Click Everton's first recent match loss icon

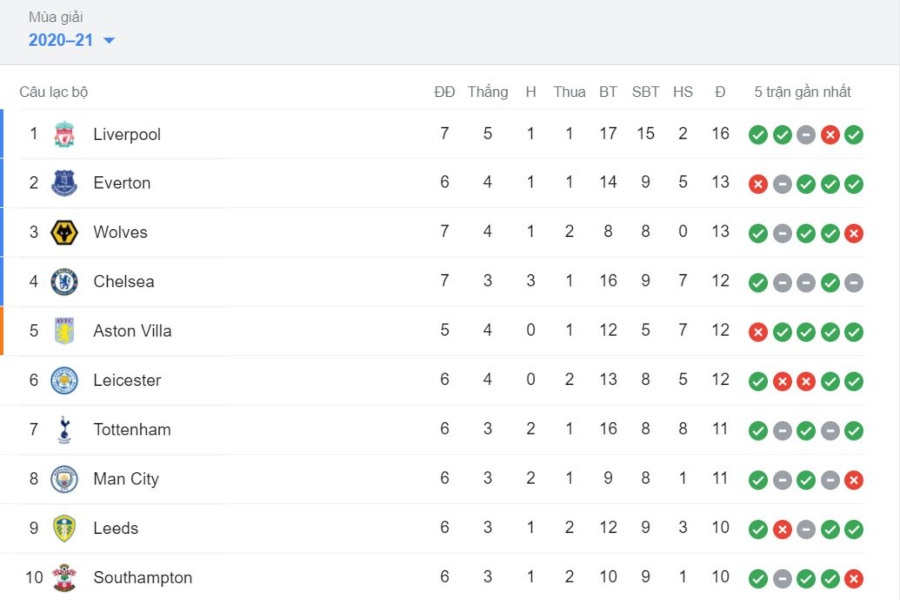(758, 184)
